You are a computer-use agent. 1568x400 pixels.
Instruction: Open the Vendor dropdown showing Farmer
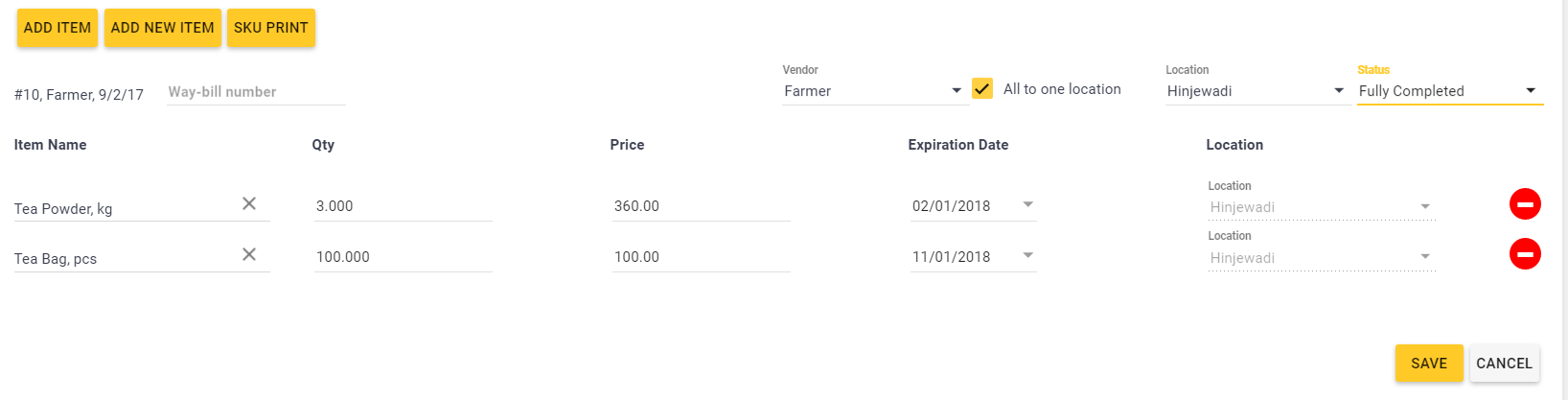(x=872, y=91)
